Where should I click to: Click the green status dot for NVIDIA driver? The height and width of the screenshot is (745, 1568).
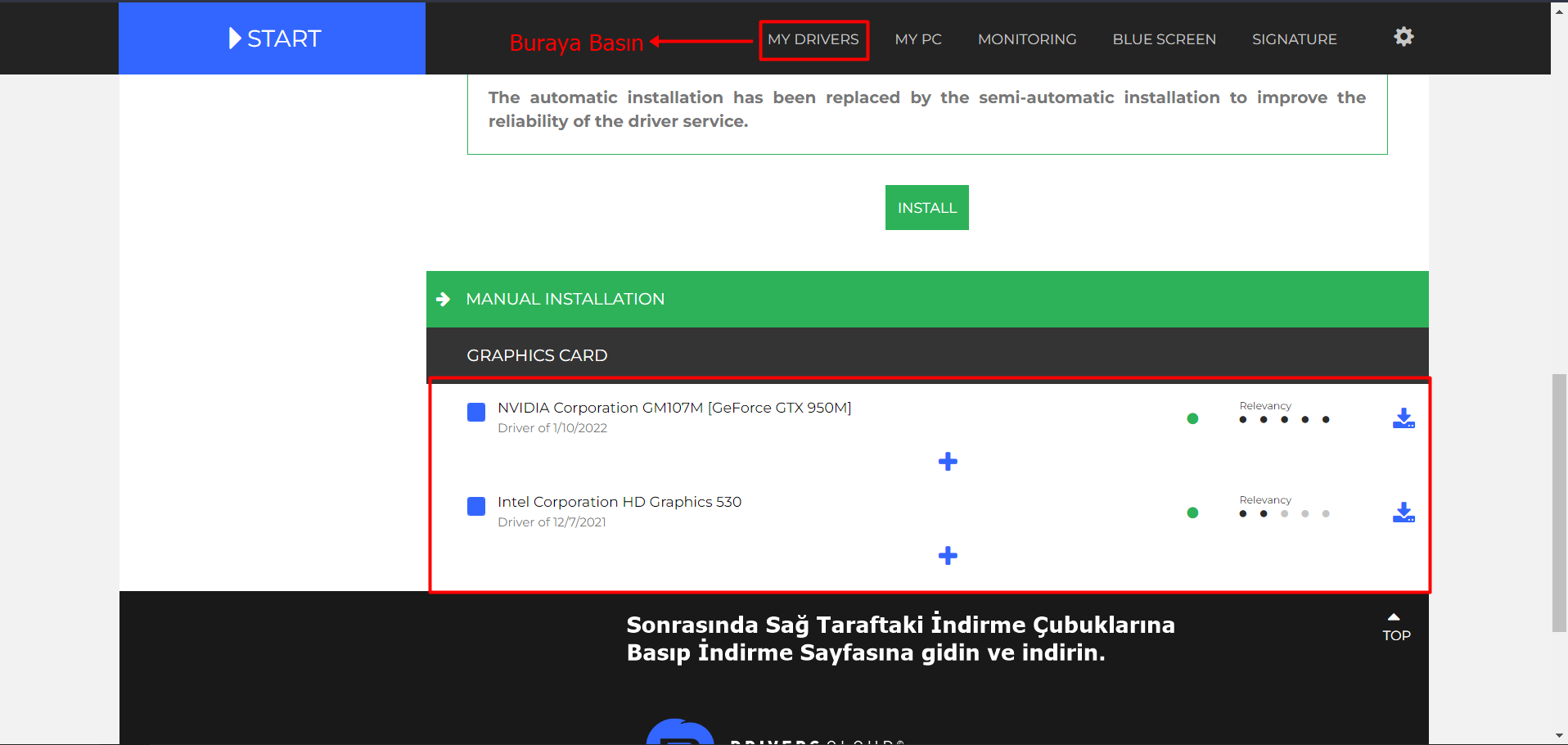pyautogui.click(x=1192, y=419)
